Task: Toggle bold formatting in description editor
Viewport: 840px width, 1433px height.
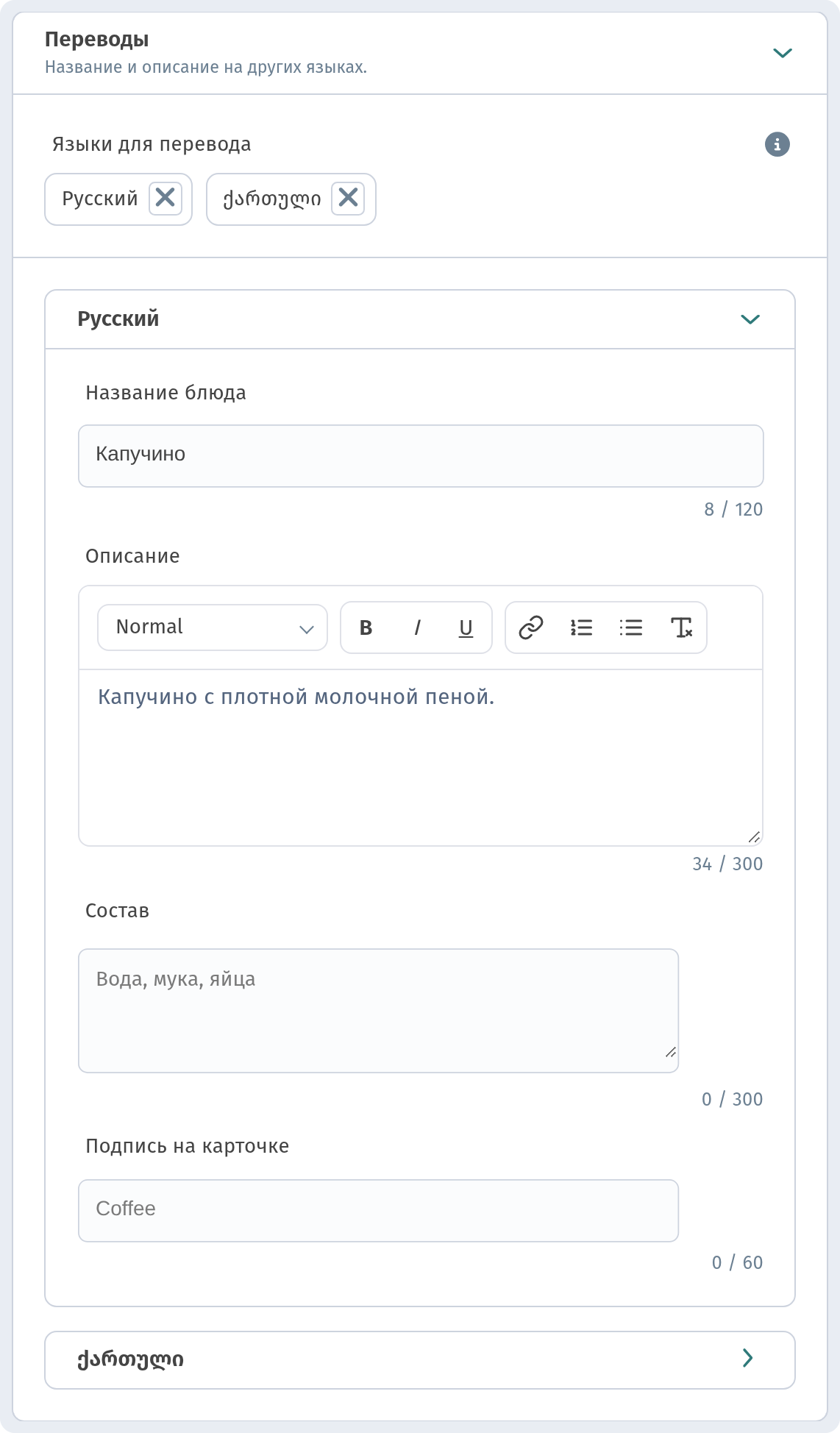Action: pyautogui.click(x=366, y=627)
